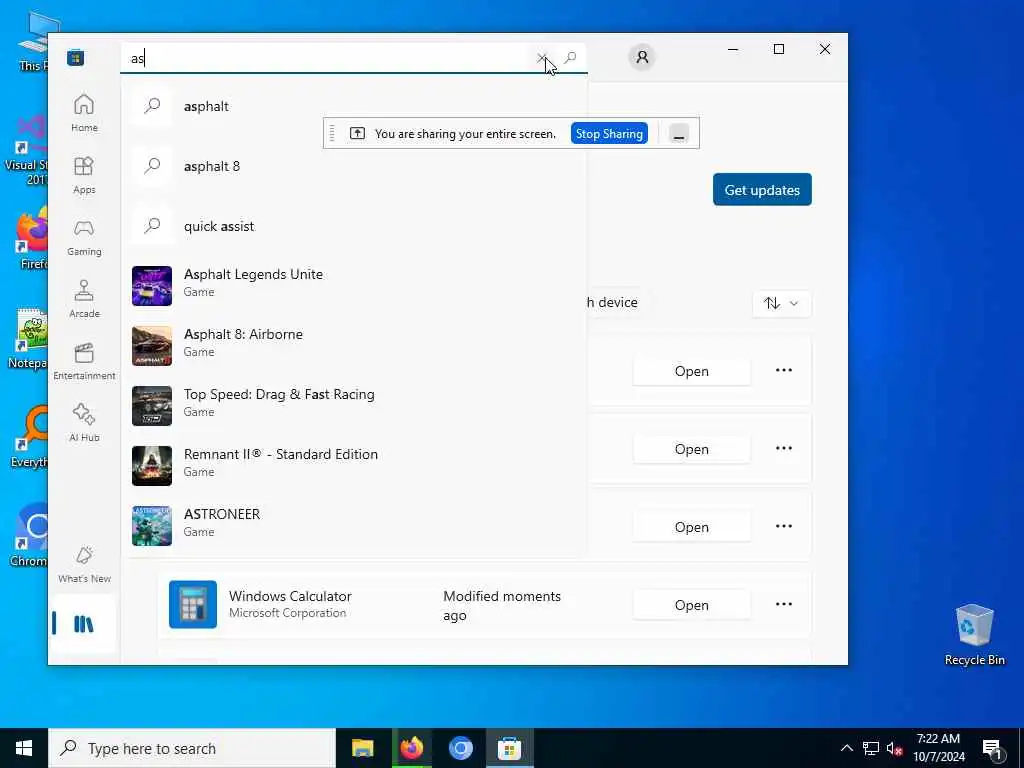Select the "asphalt 8" search suggestion
The height and width of the screenshot is (768, 1024).
[x=354, y=166]
